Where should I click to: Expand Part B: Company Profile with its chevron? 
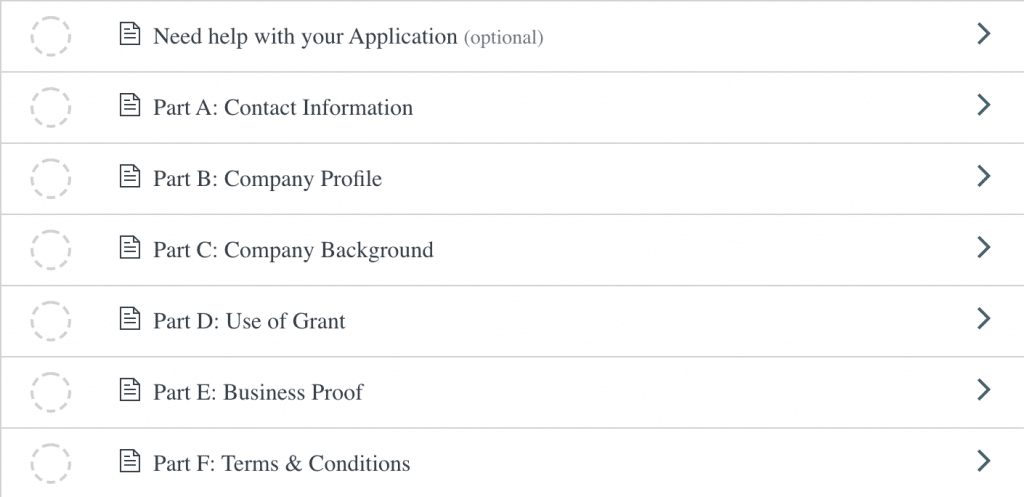click(x=984, y=176)
